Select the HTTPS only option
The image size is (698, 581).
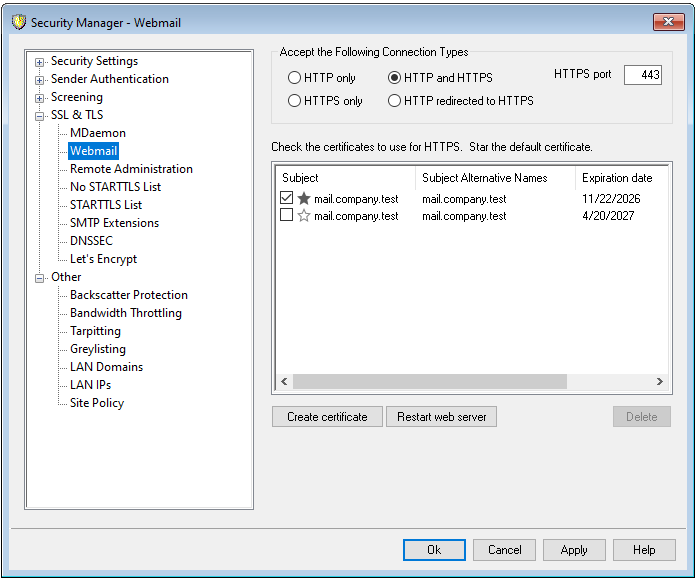(294, 101)
